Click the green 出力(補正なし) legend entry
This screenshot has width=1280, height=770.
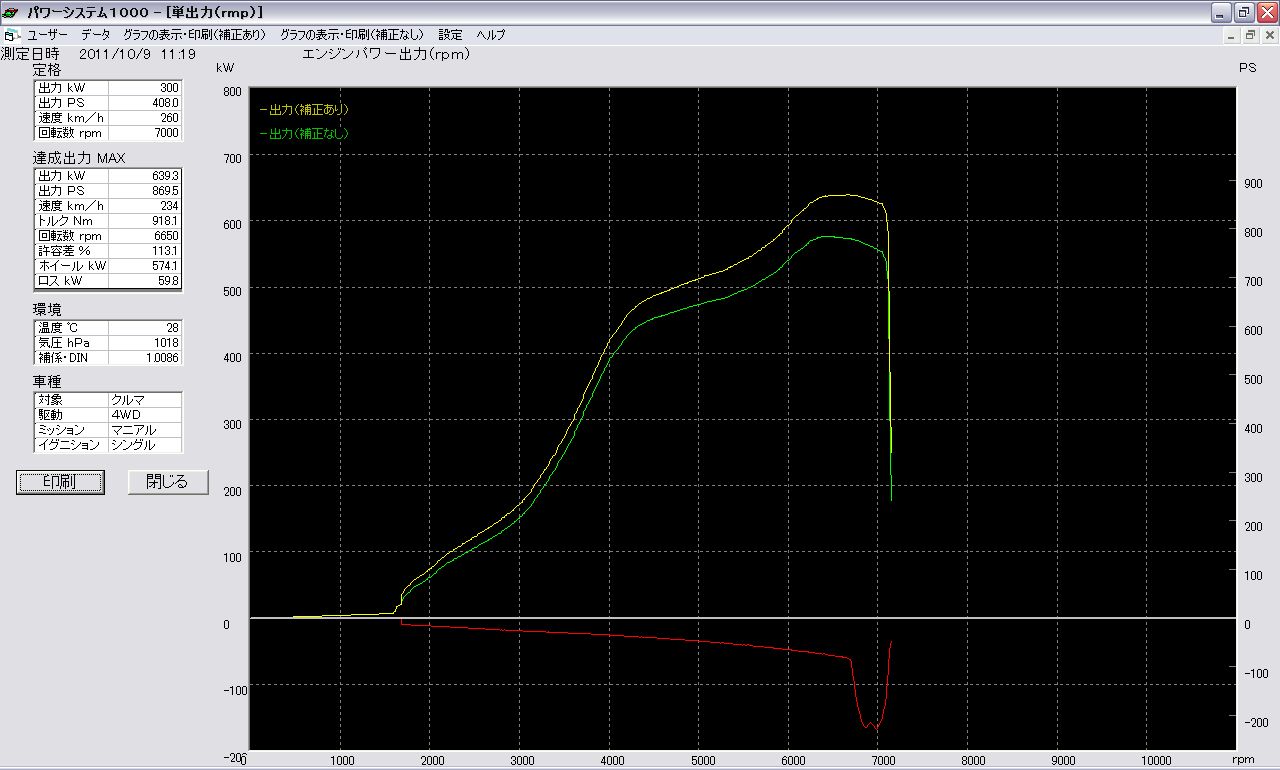click(304, 134)
